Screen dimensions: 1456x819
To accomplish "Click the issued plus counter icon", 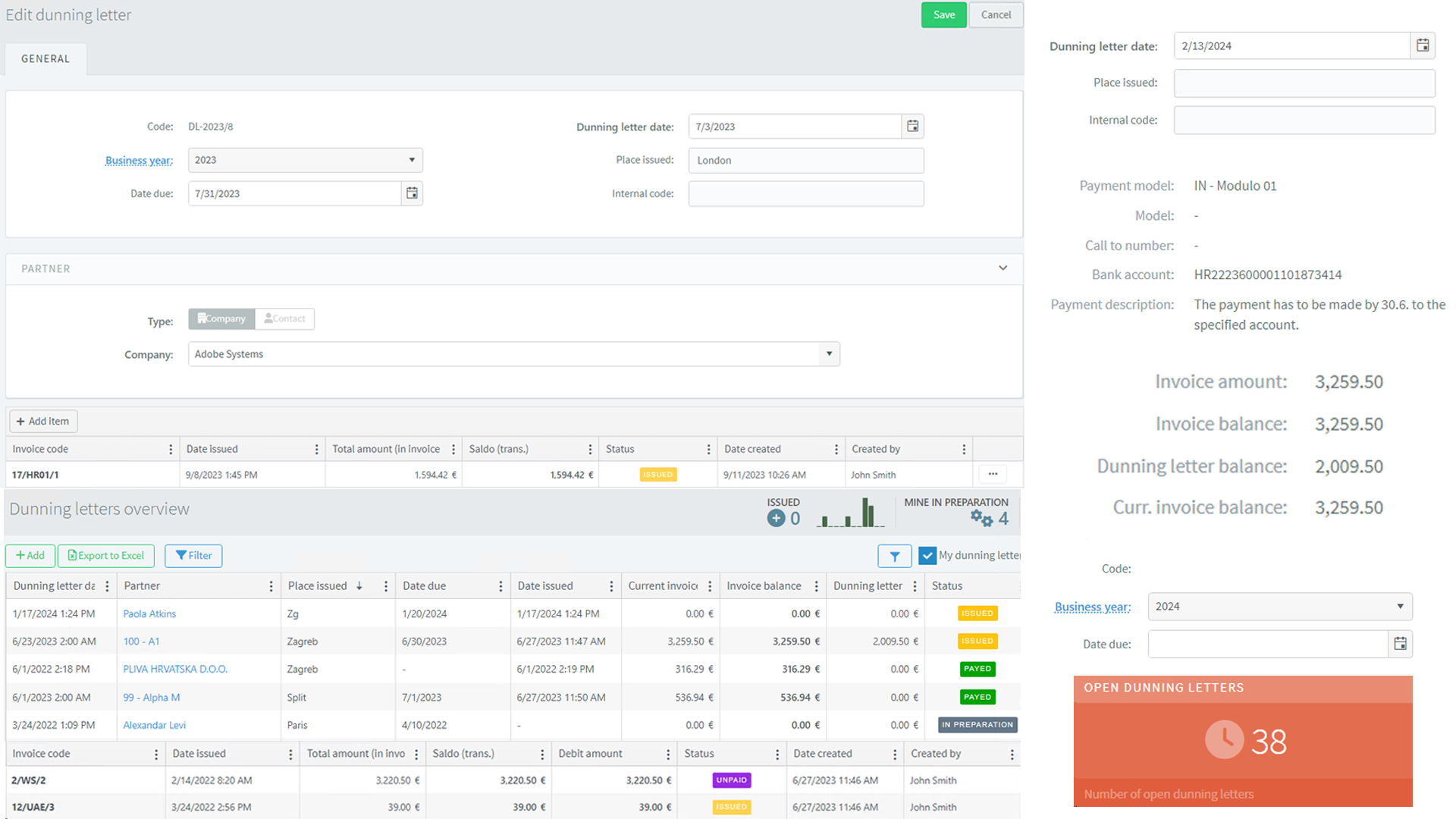I will pos(776,519).
